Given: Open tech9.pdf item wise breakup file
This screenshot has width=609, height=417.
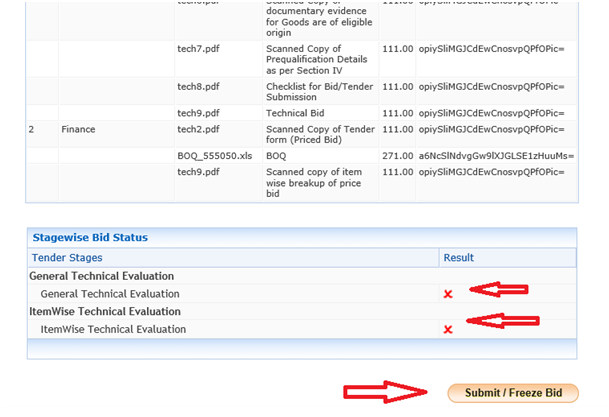Looking at the screenshot, I should [197, 172].
